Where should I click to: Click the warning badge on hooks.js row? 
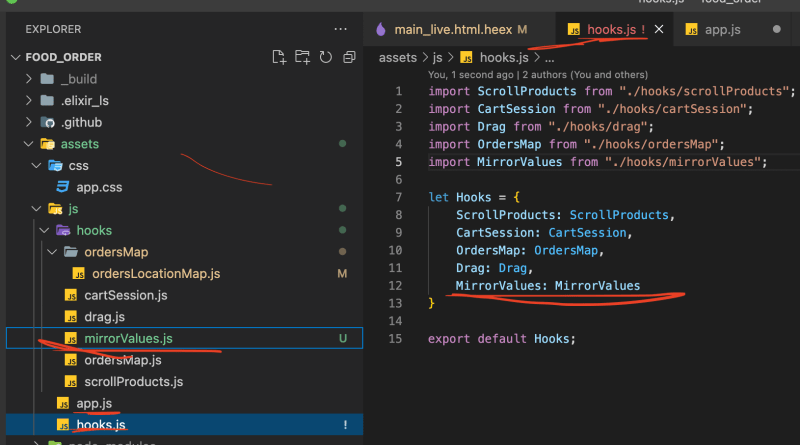[x=345, y=425]
